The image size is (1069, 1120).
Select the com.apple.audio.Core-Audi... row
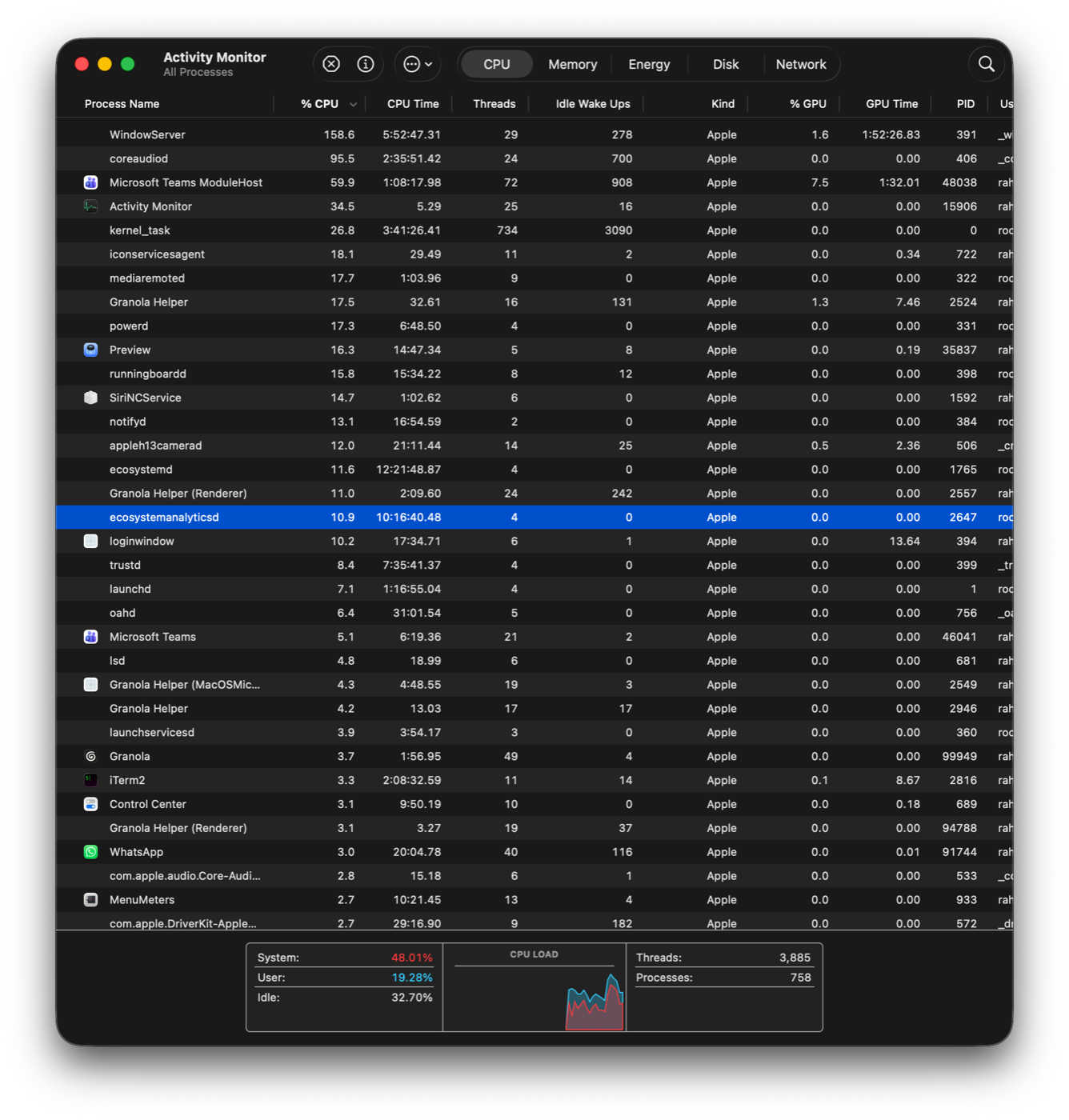point(534,876)
